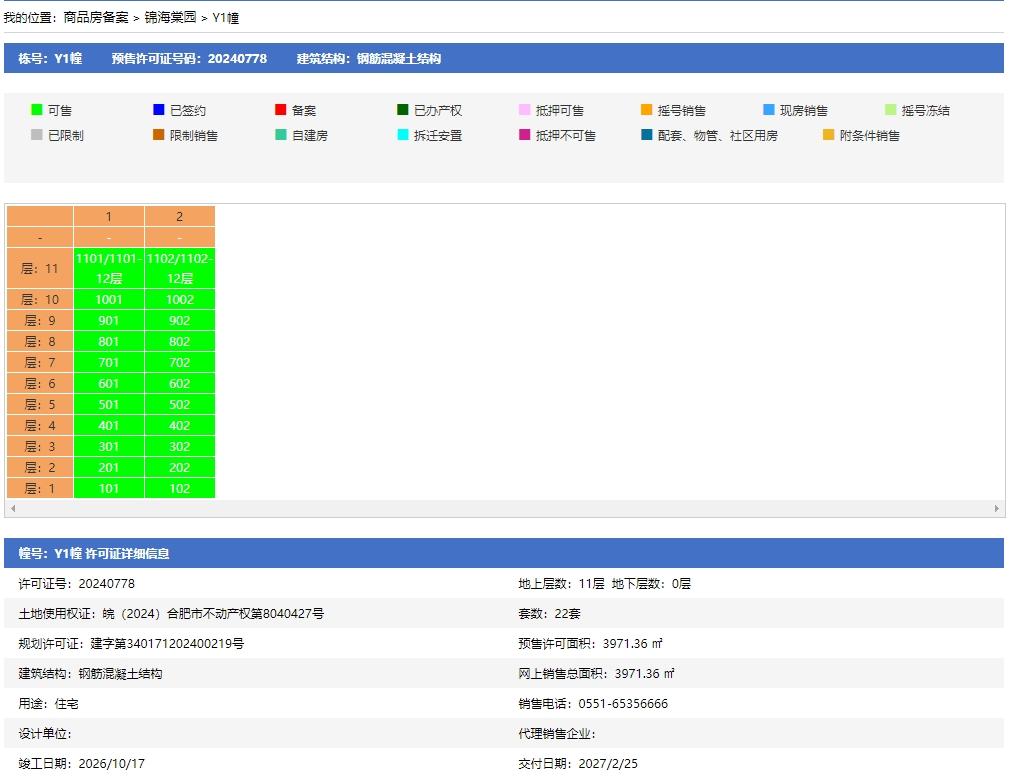Select unit 202
1009x783 pixels.
coord(180,468)
